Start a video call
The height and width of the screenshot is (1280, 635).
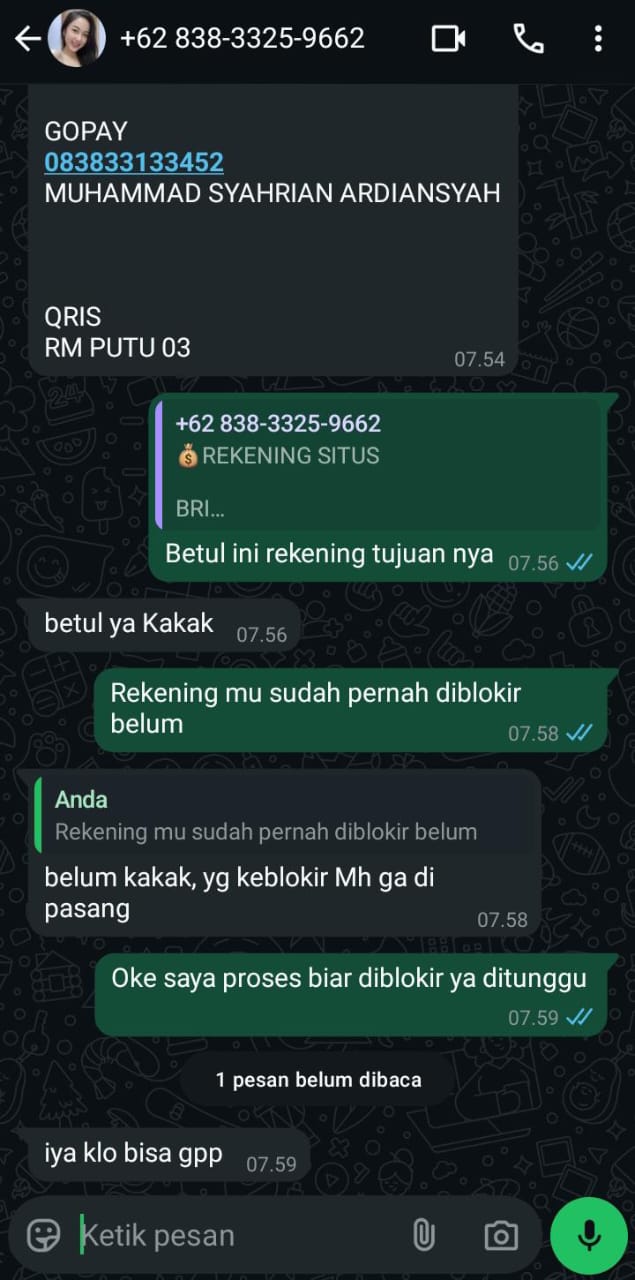[x=449, y=39]
